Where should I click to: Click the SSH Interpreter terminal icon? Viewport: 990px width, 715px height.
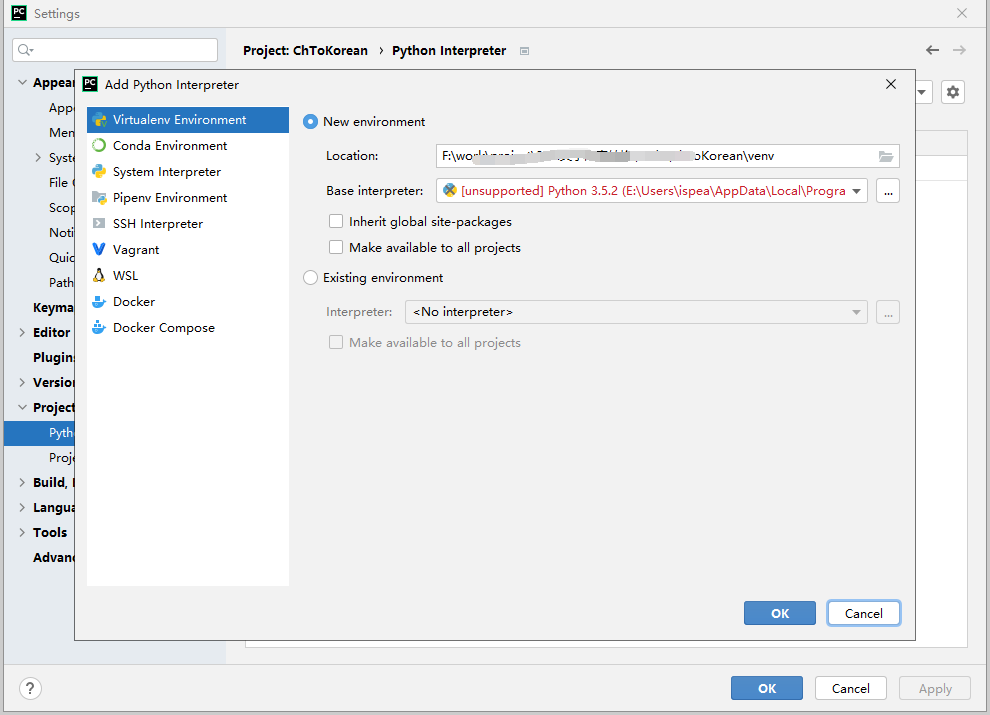click(99, 224)
